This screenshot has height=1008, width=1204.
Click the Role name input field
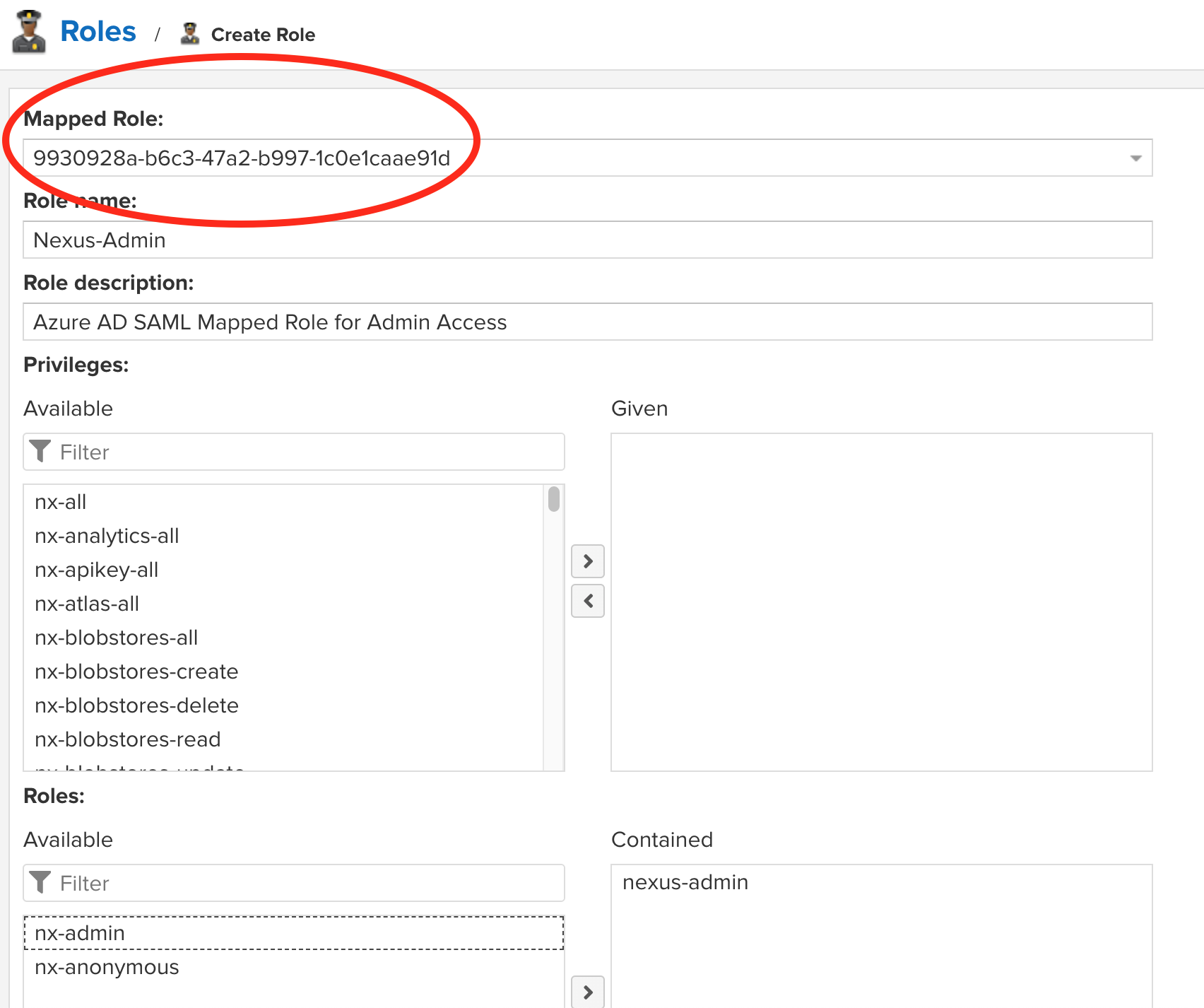(586, 240)
